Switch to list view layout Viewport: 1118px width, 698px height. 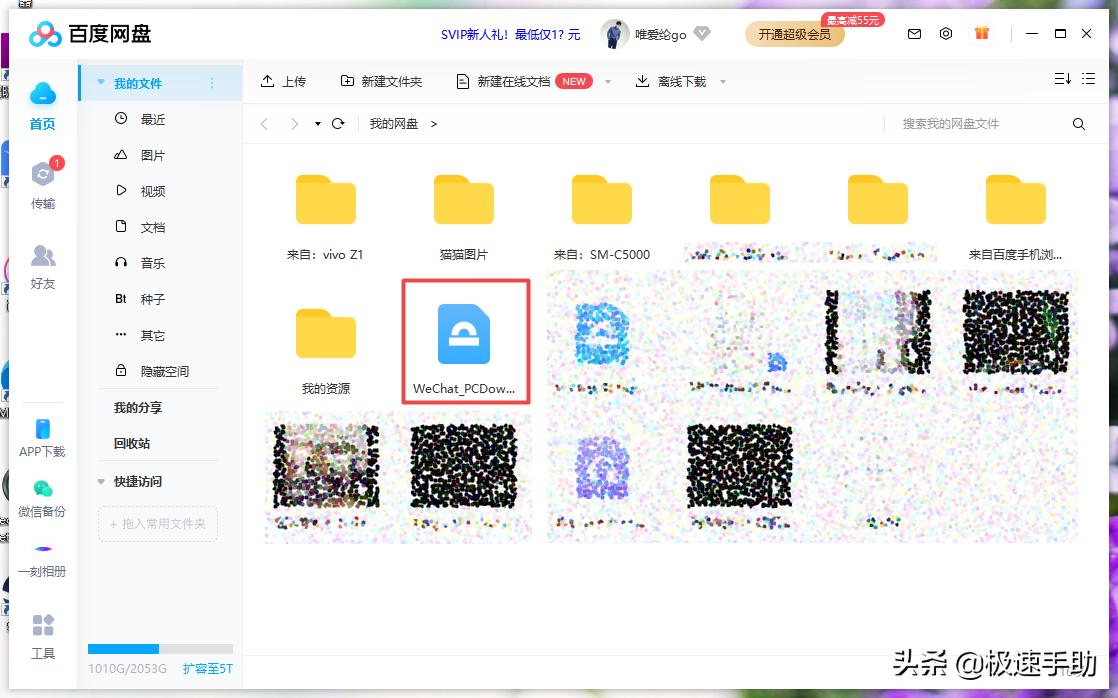[1088, 77]
